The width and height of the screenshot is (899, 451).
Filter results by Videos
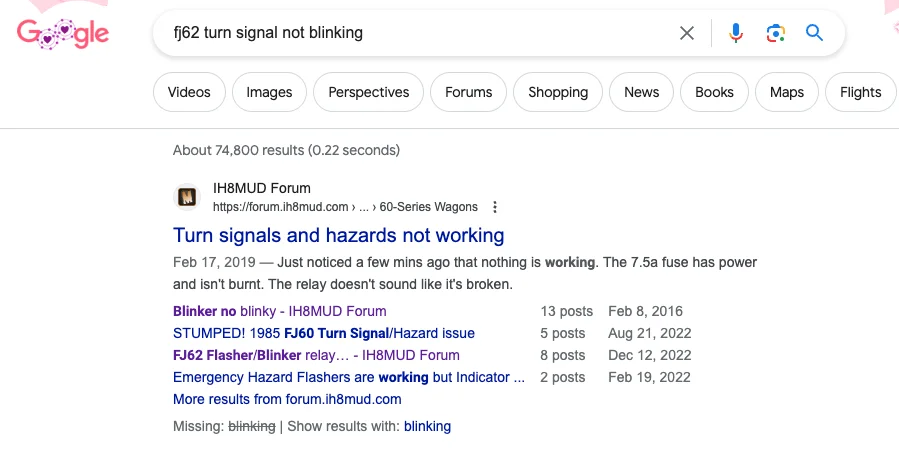(x=189, y=92)
